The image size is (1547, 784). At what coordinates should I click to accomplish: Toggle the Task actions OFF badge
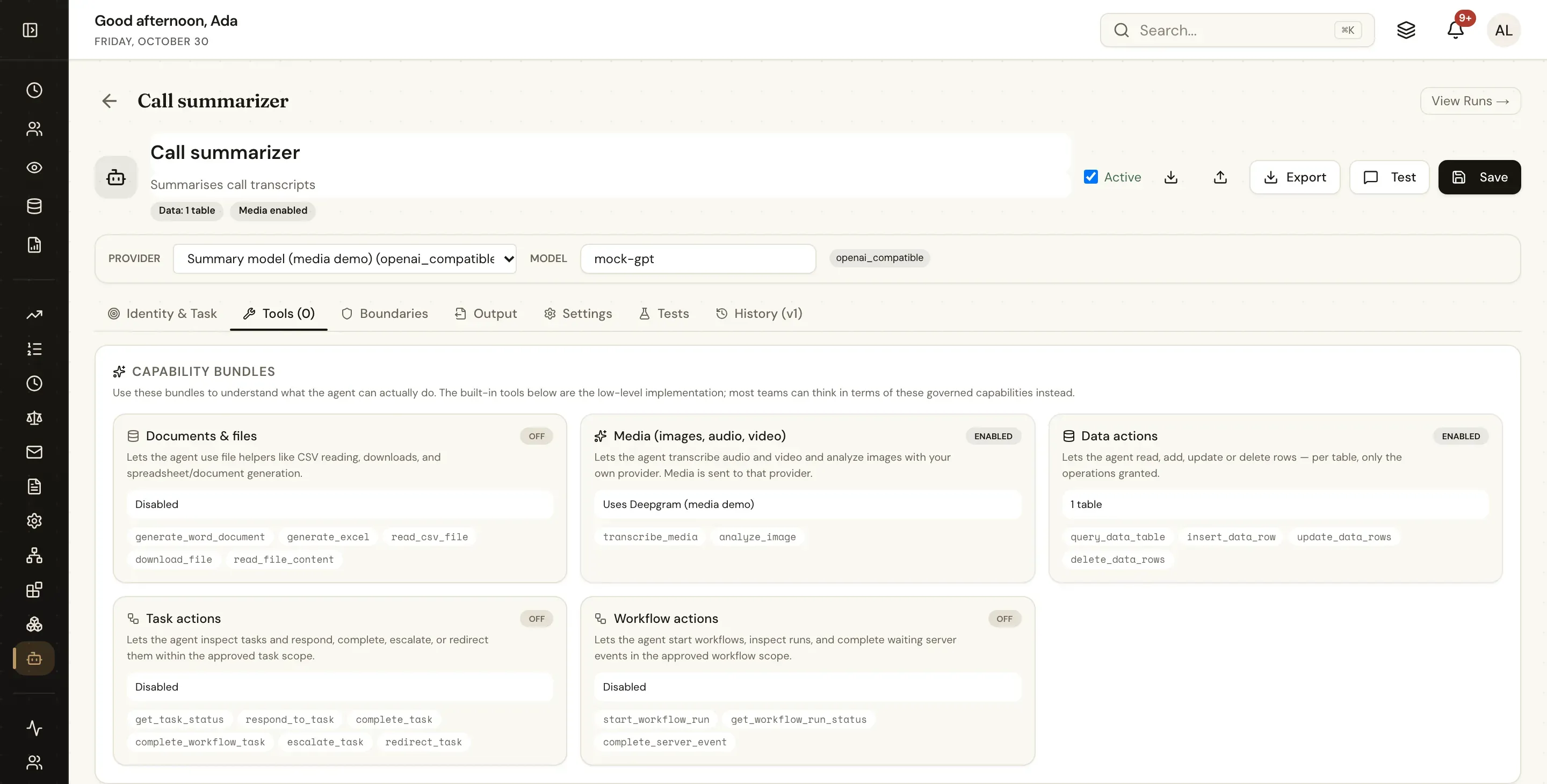(x=536, y=618)
